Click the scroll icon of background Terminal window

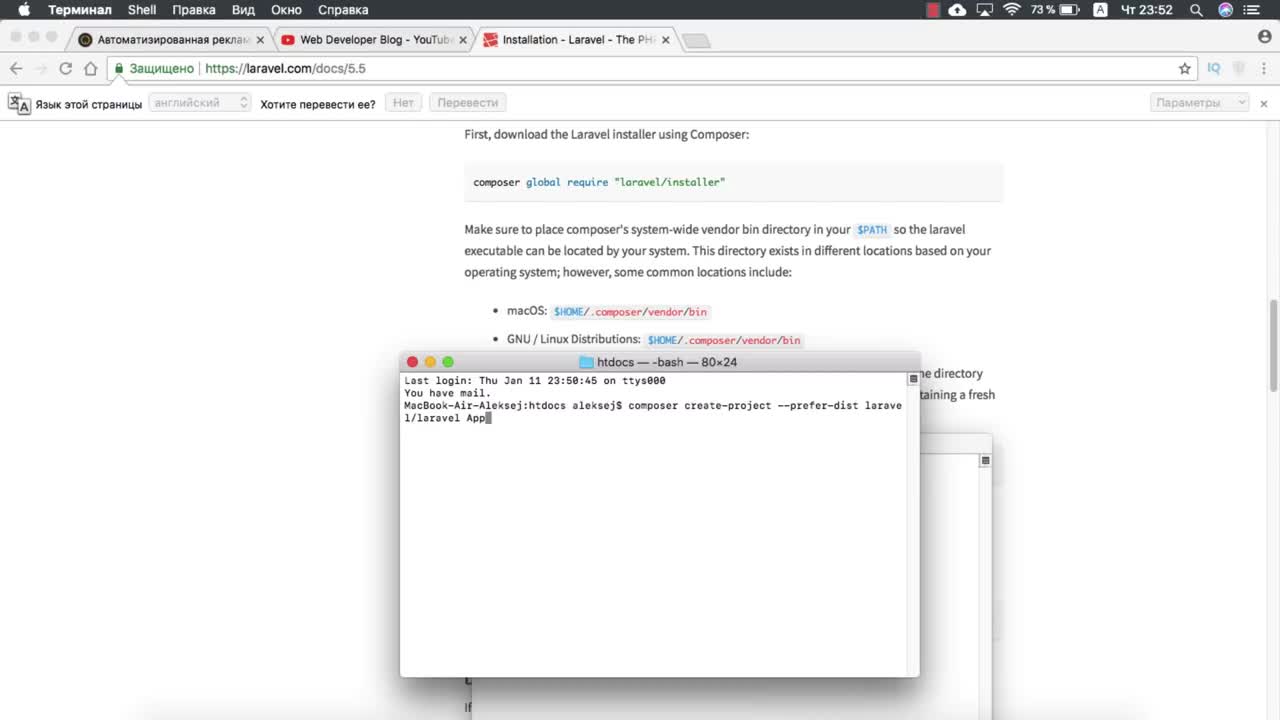tap(985, 460)
